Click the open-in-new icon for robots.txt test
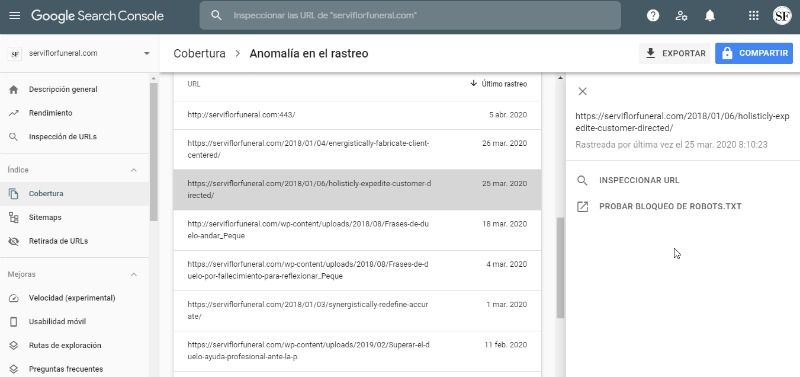This screenshot has height=377, width=800. (x=582, y=207)
